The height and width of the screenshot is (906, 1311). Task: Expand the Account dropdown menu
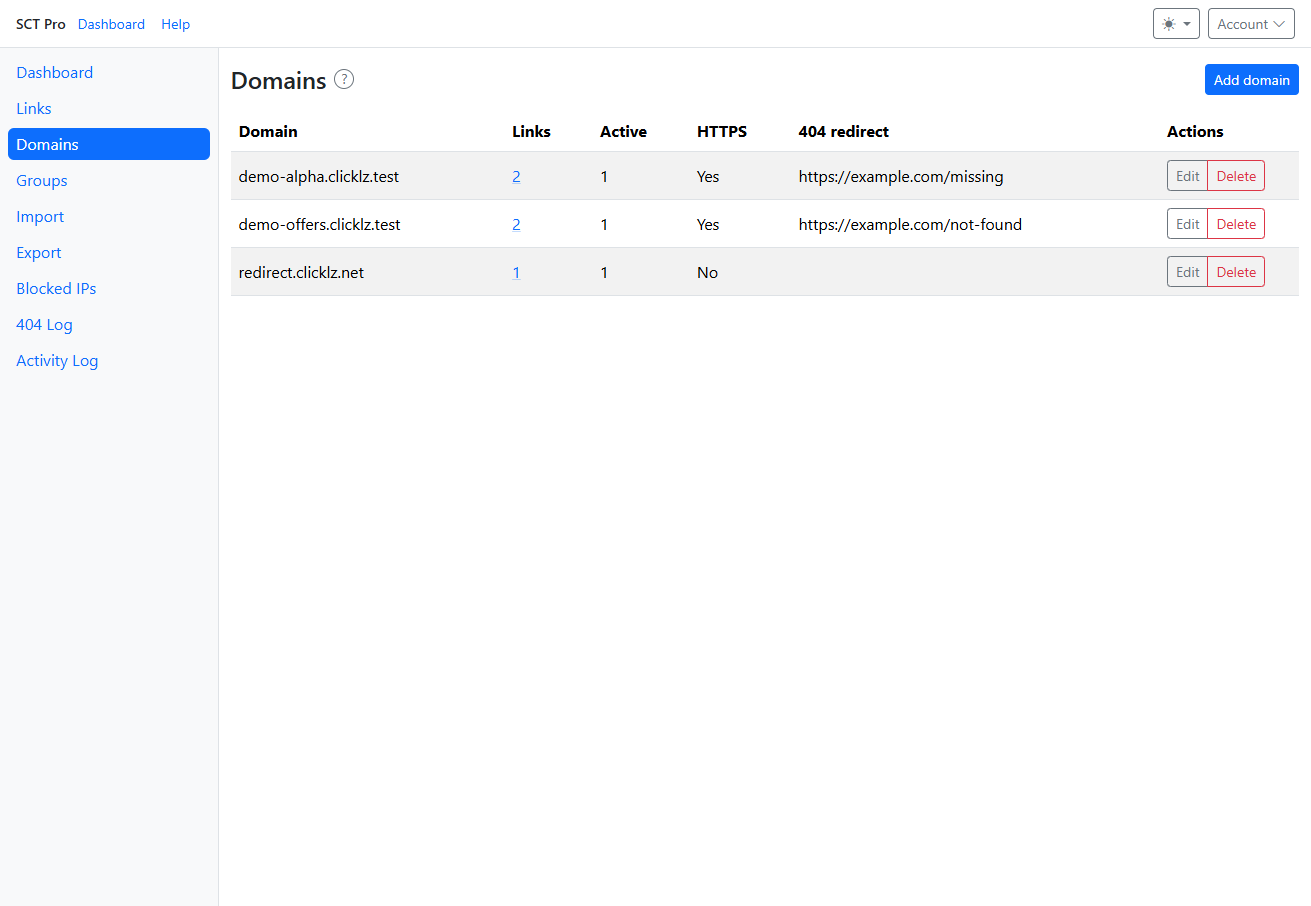tap(1251, 24)
